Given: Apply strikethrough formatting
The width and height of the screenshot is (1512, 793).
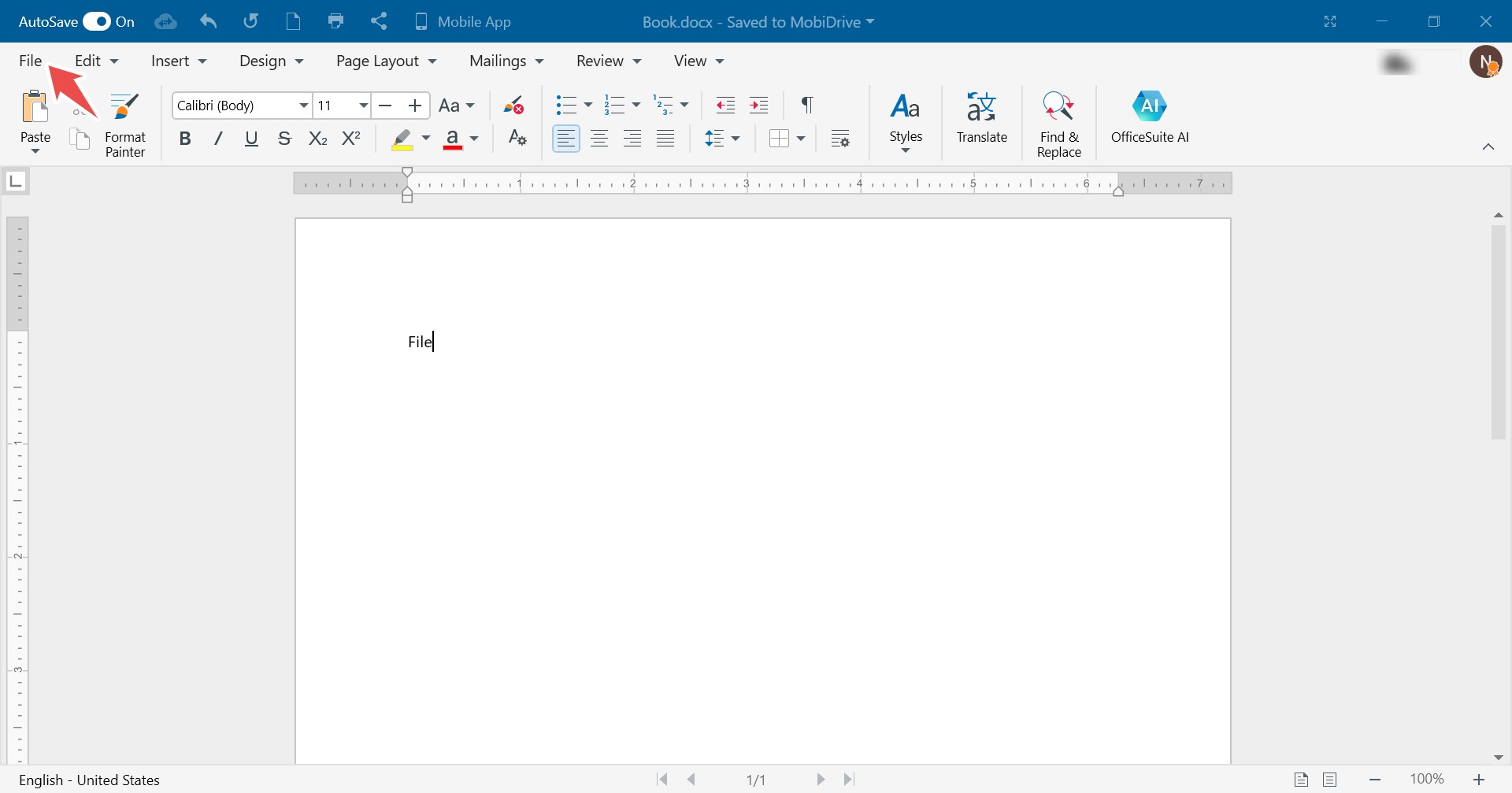Looking at the screenshot, I should click(x=284, y=139).
